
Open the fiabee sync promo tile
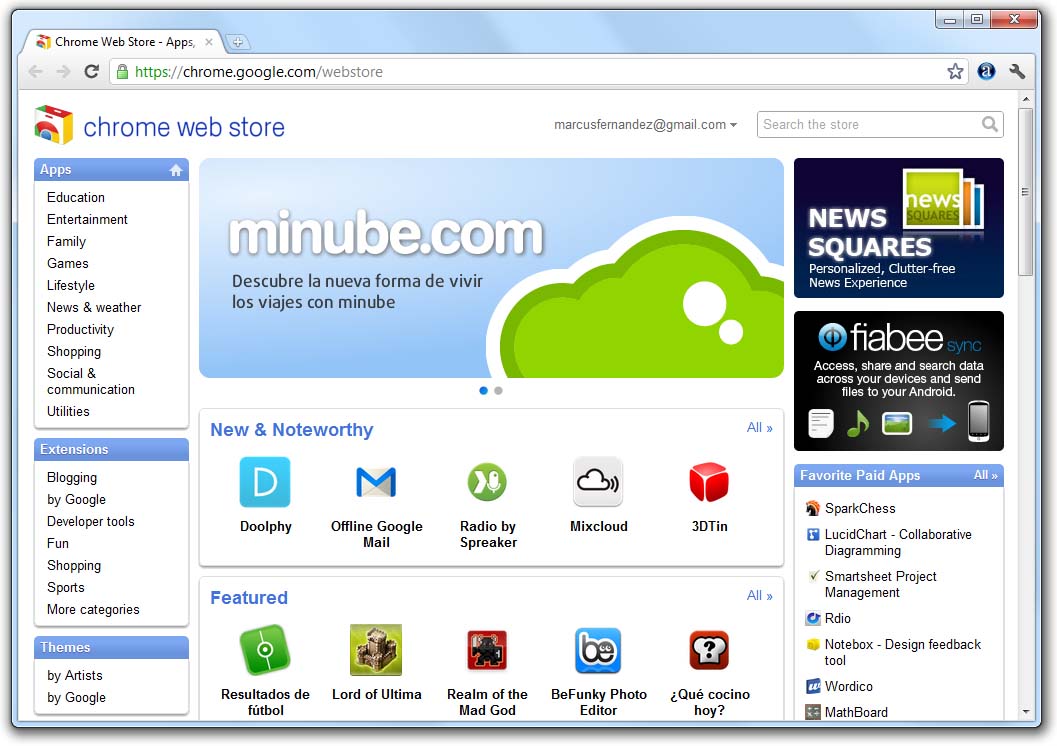point(899,381)
